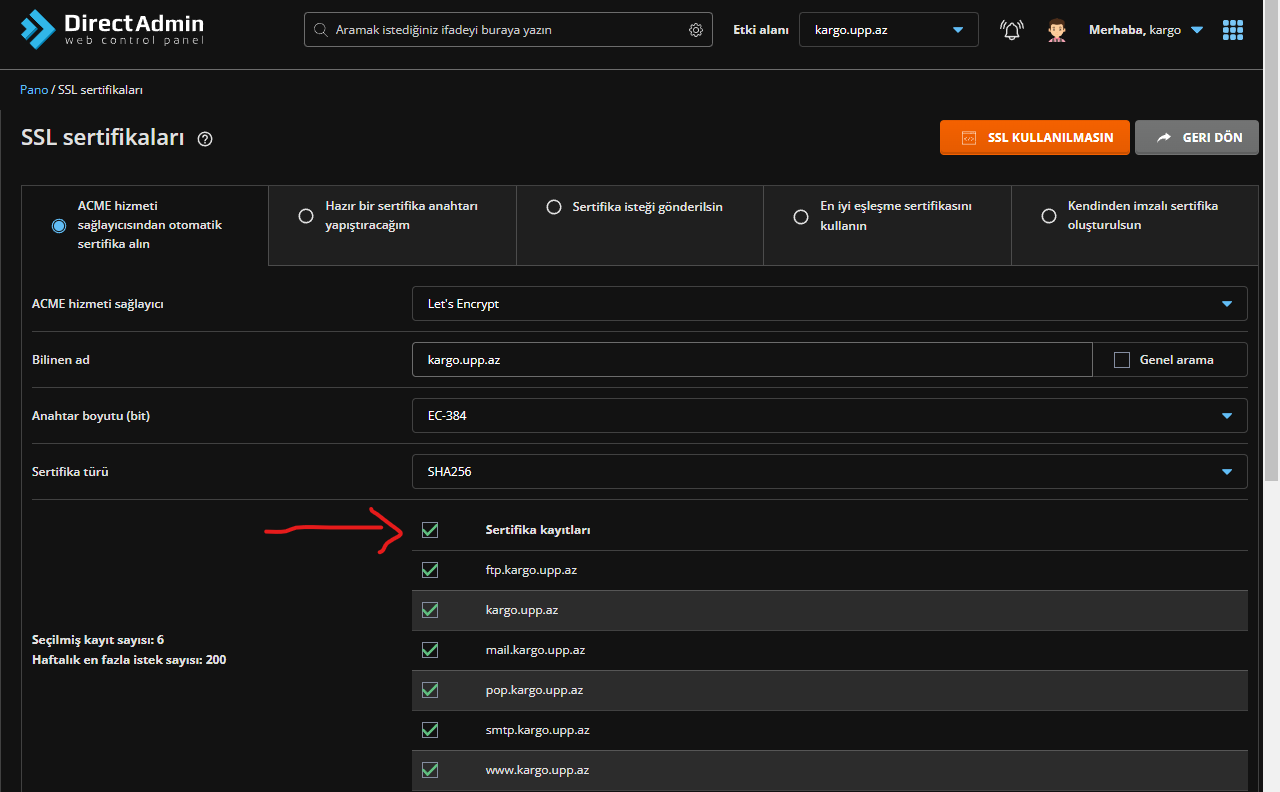Open the Anahtar boyutu EC-384 dropdown
This screenshot has width=1280, height=792.
[829, 416]
